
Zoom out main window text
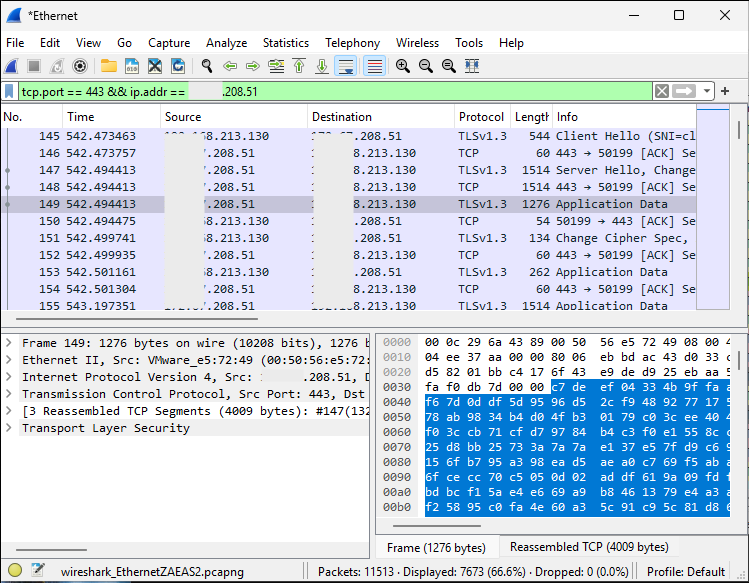tap(426, 66)
